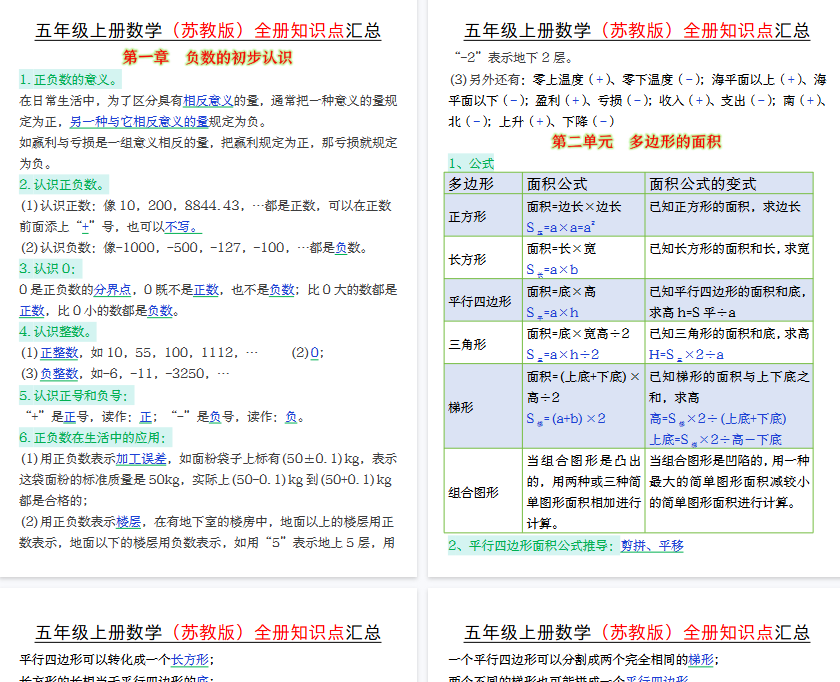Click the "面积公式的变式" column header
The image size is (840, 682).
click(703, 184)
